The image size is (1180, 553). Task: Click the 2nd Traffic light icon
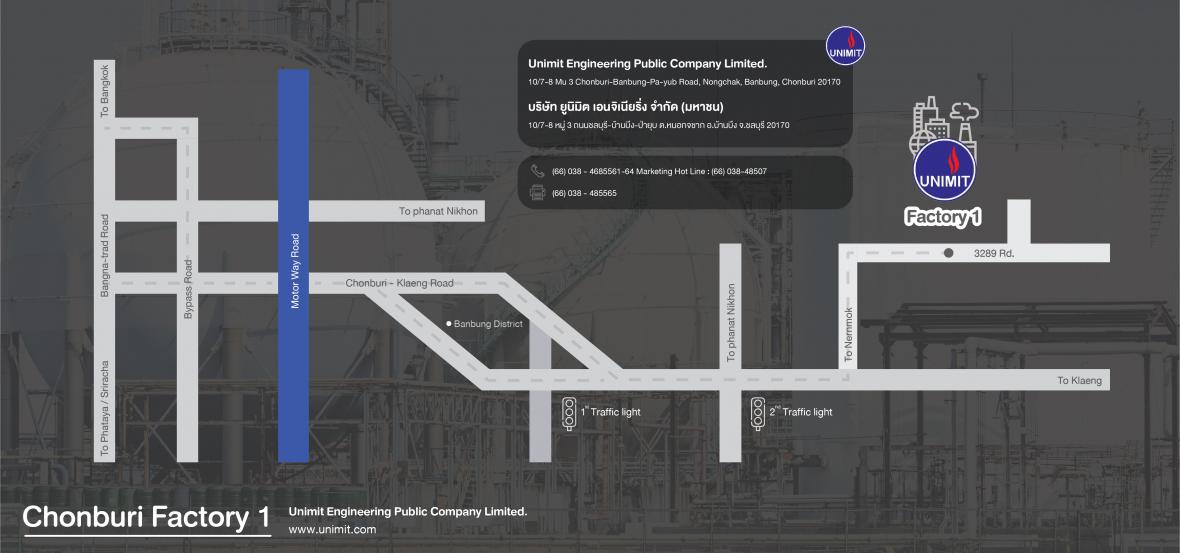coord(757,412)
